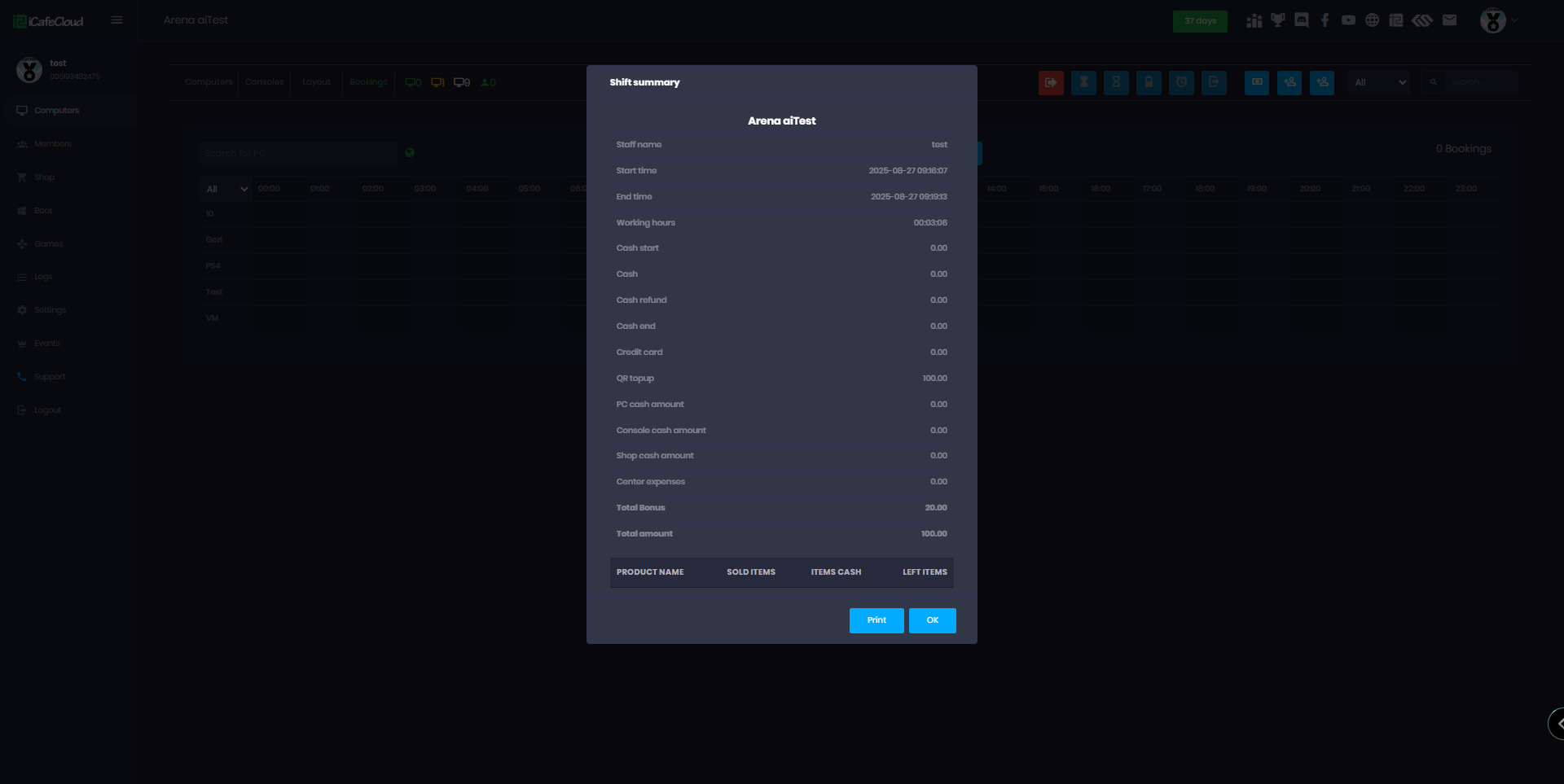Toggle the hamburger sidebar menu icon
1564x784 pixels.
117,20
